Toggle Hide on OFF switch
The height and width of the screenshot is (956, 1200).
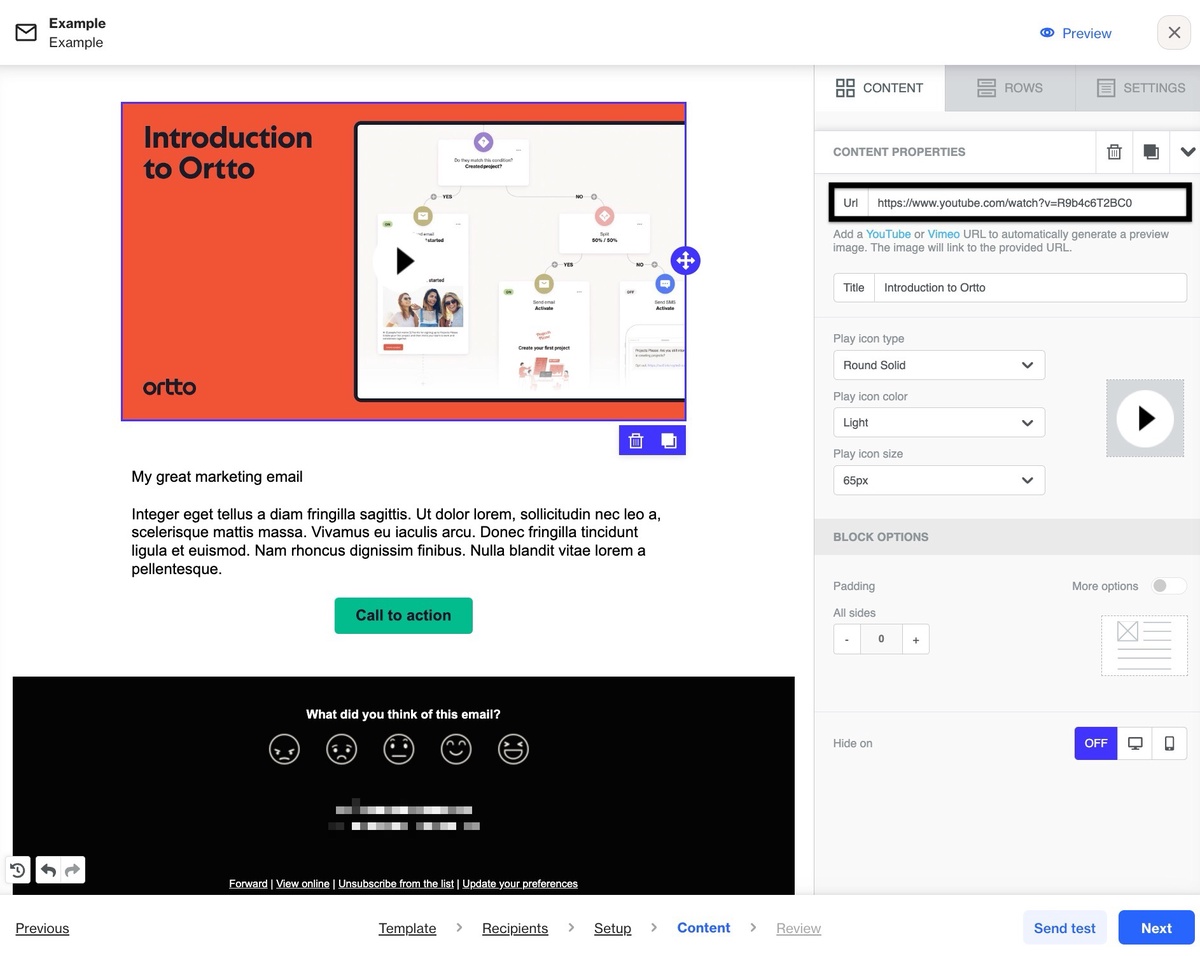click(x=1095, y=743)
